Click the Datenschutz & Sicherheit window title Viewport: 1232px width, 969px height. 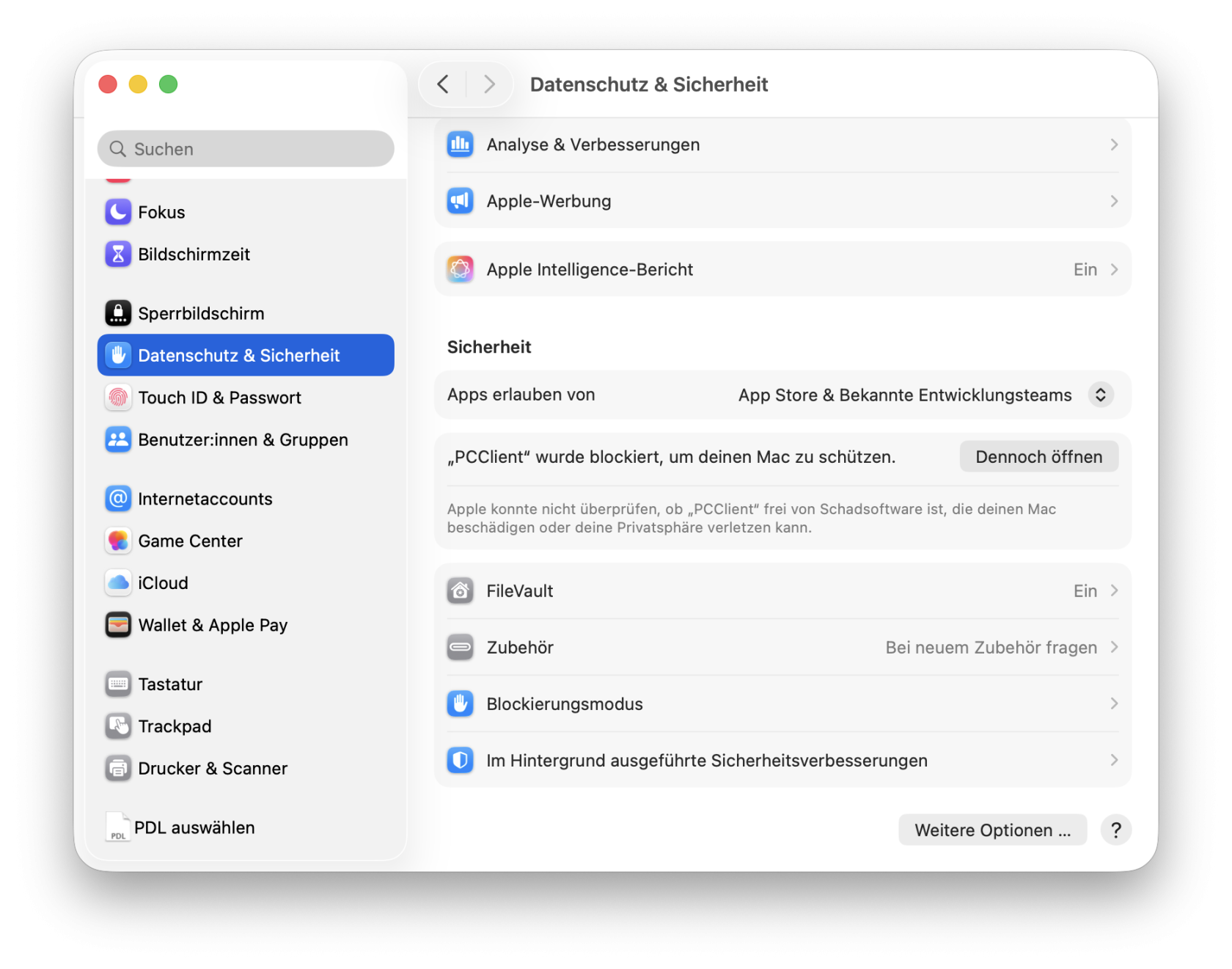click(x=649, y=84)
